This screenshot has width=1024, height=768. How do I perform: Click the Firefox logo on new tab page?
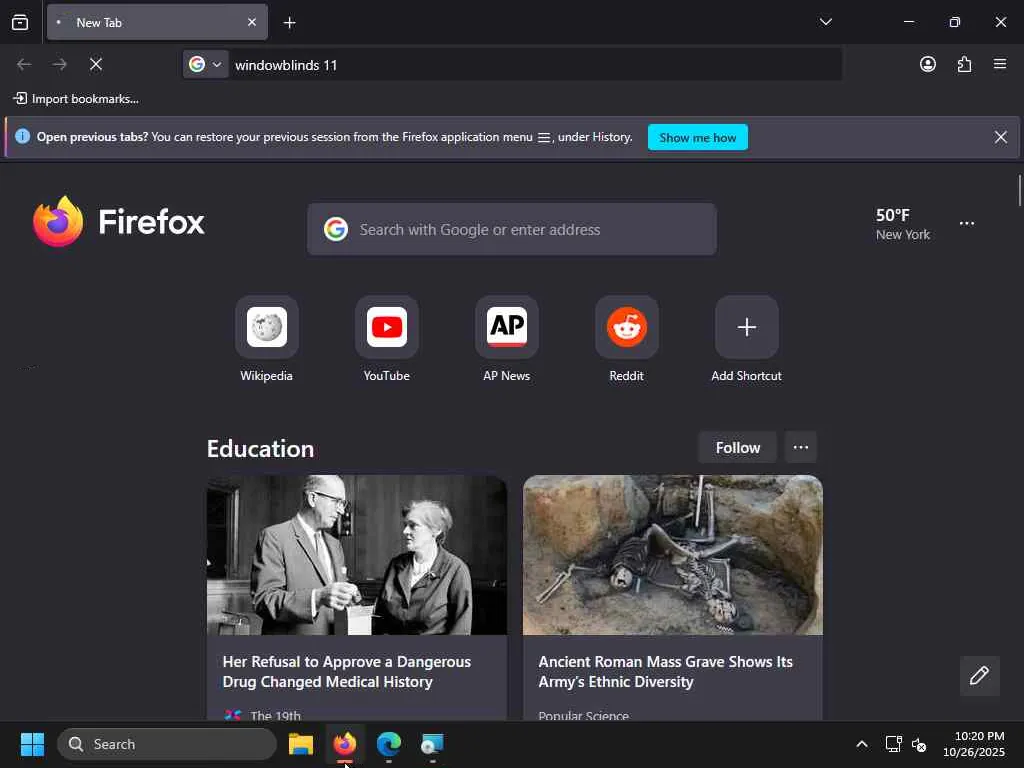click(x=119, y=221)
